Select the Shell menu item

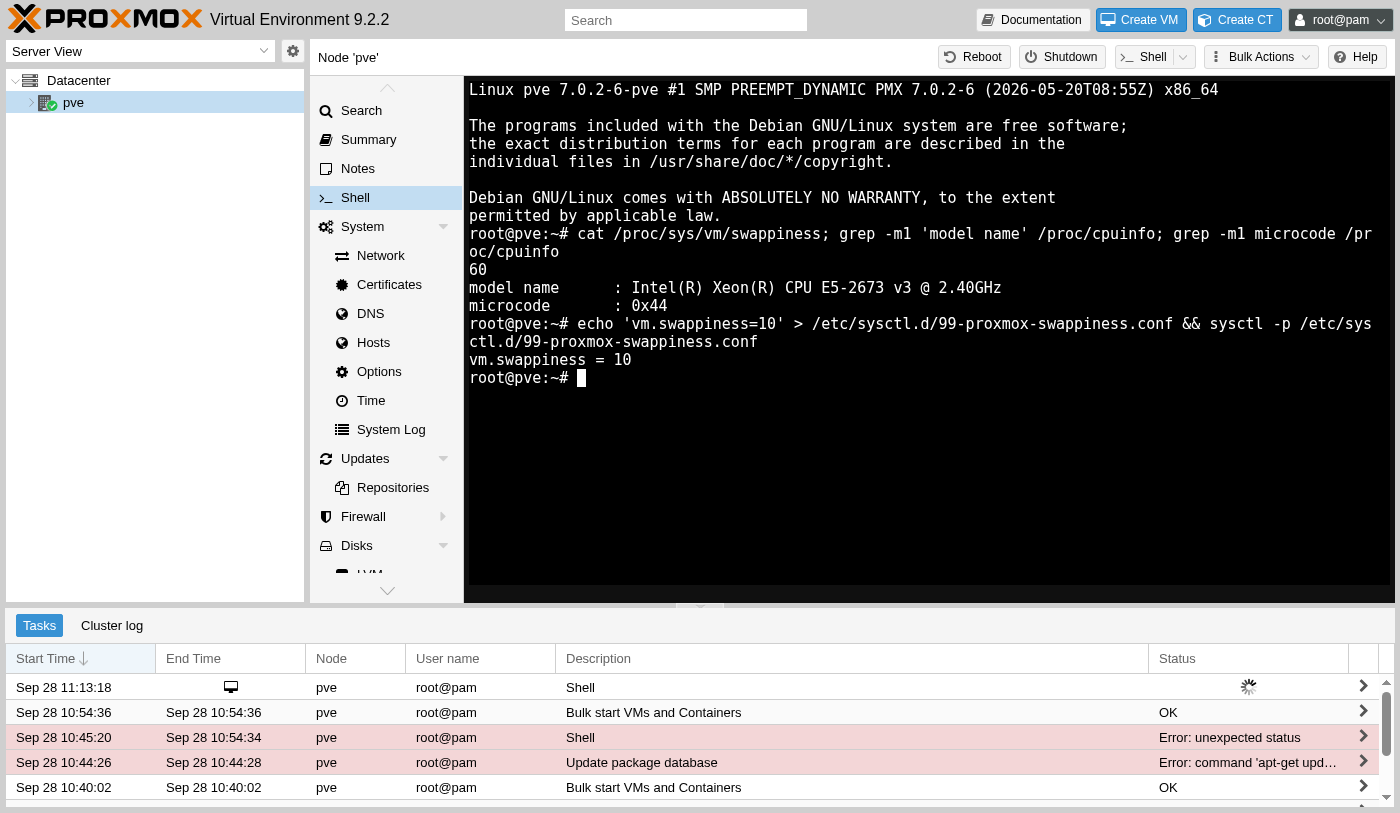[x=386, y=198]
